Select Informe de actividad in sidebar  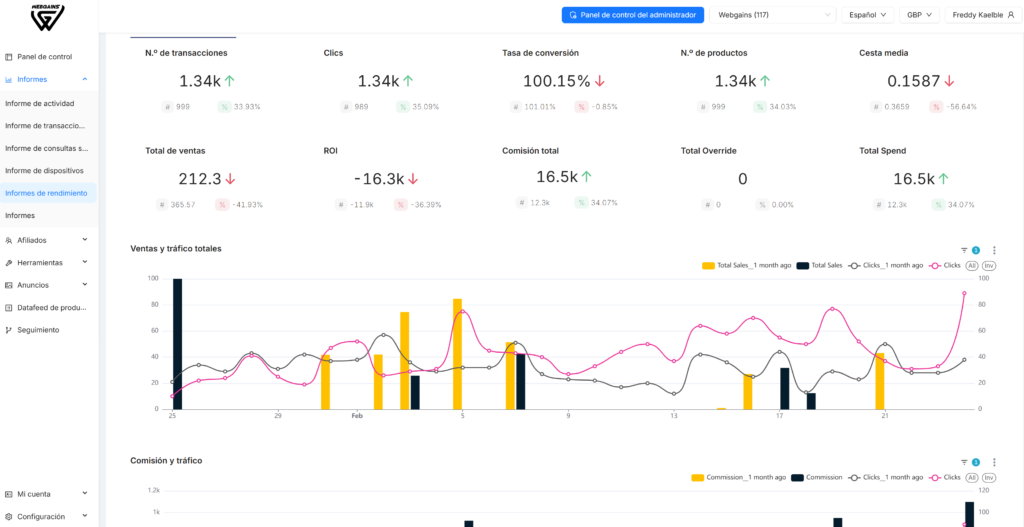(x=40, y=103)
